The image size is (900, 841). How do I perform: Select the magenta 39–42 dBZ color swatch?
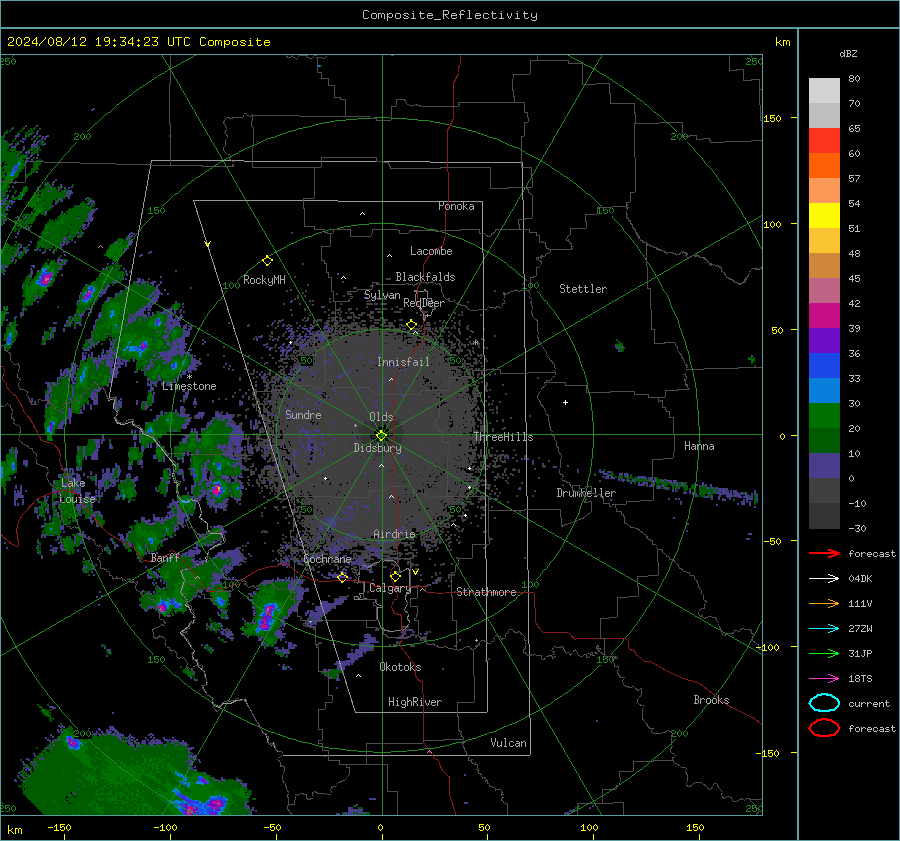pyautogui.click(x=824, y=316)
